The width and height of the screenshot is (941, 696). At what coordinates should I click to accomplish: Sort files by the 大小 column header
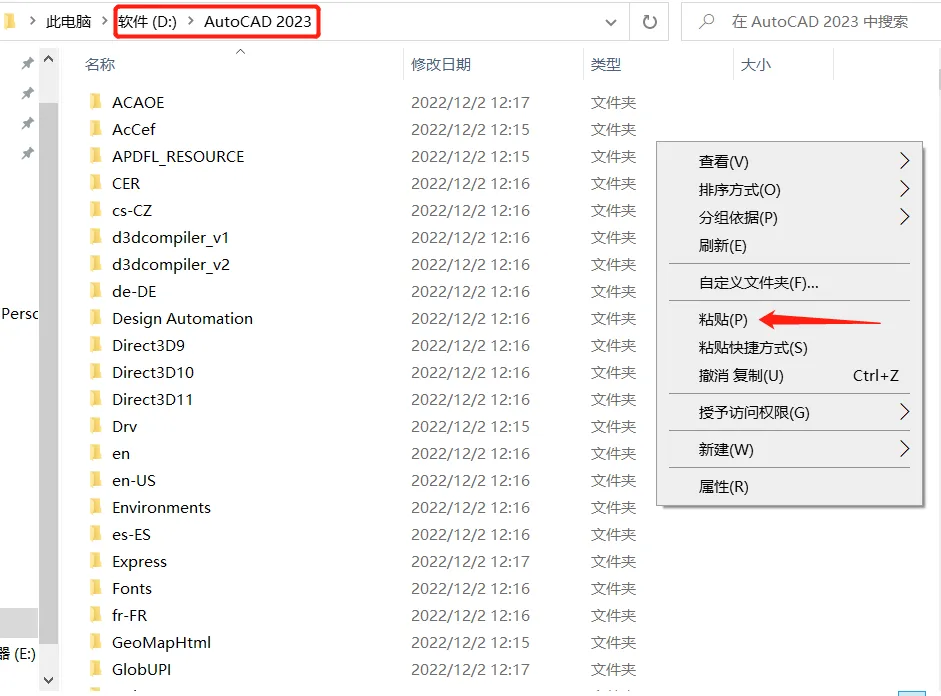pyautogui.click(x=756, y=64)
